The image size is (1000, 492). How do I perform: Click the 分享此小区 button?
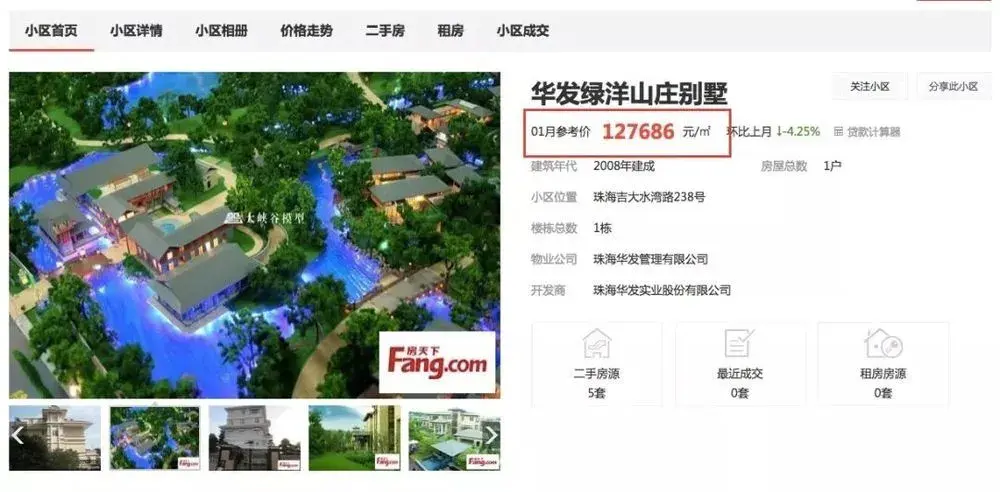[x=953, y=87]
